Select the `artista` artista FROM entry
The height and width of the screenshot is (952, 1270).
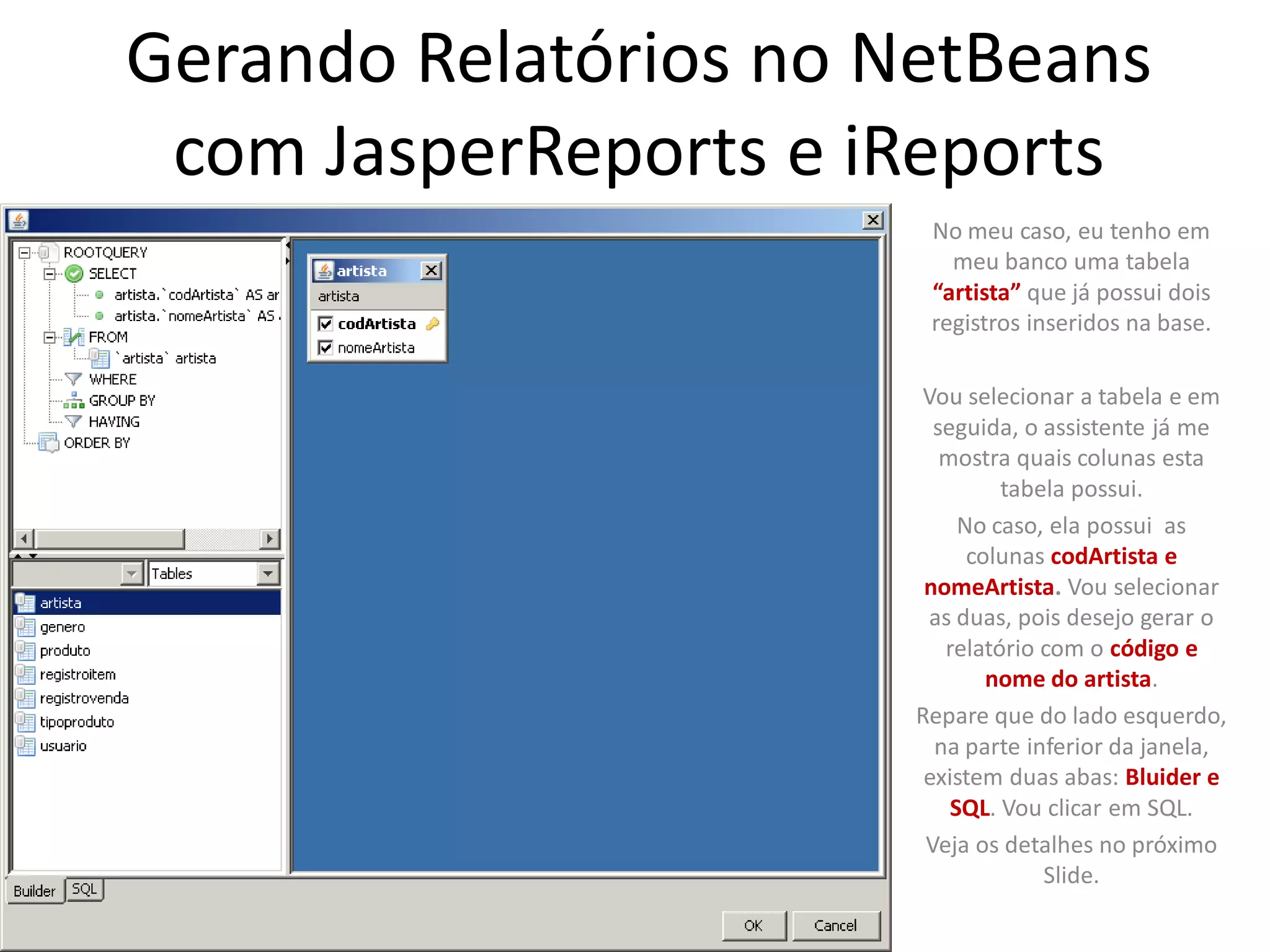[166, 358]
